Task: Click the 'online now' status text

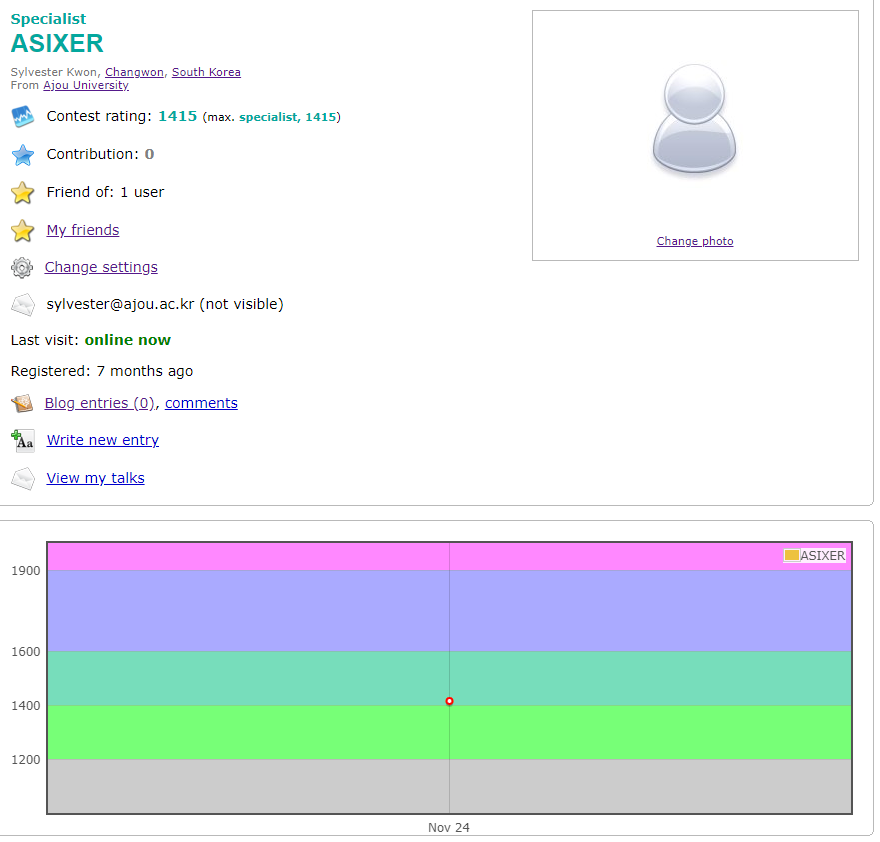Action: coord(127,340)
